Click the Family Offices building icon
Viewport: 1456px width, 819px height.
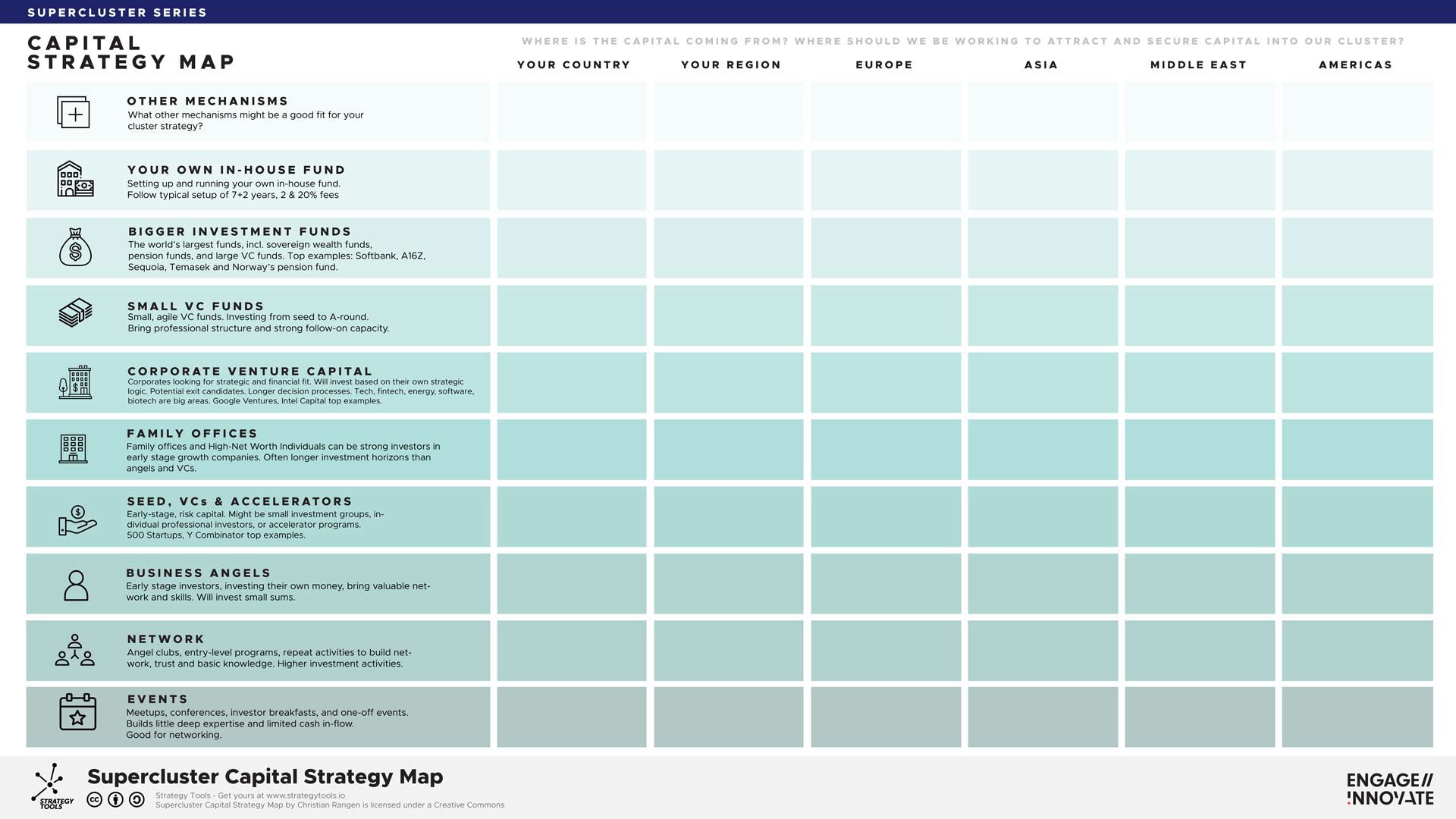pos(74,449)
